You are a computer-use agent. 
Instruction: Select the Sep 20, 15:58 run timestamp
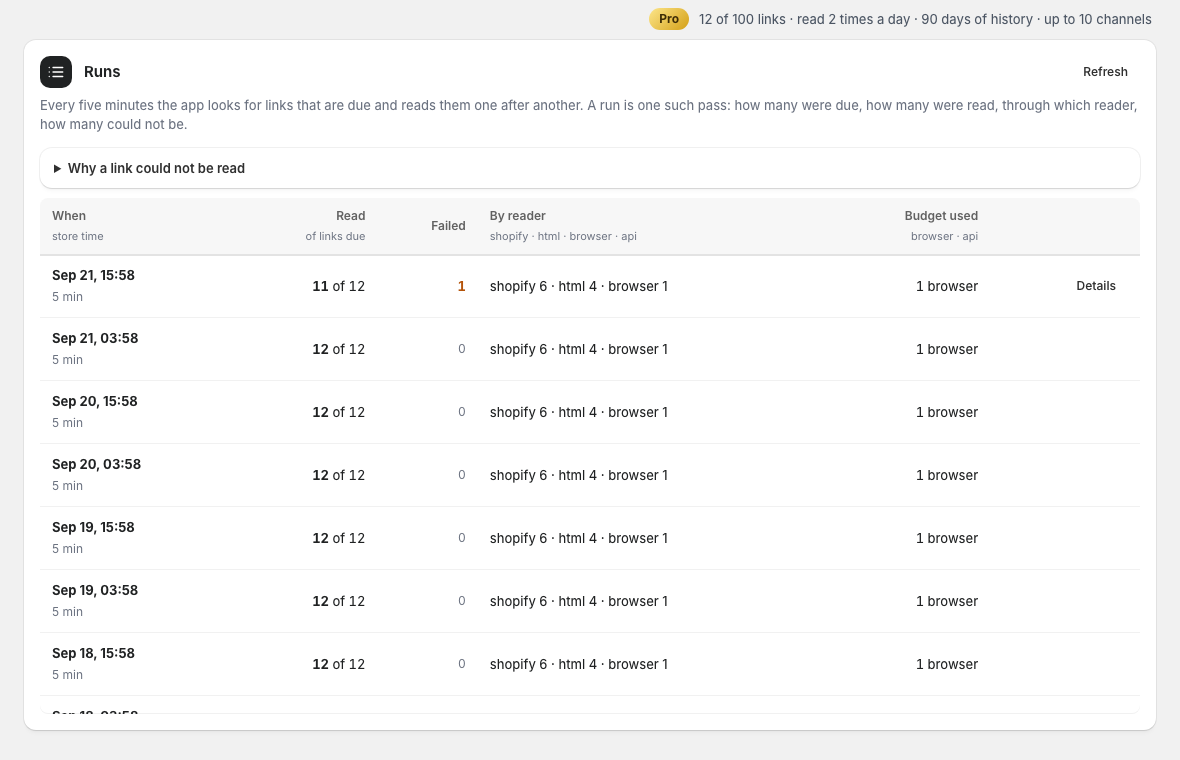pyautogui.click(x=95, y=402)
